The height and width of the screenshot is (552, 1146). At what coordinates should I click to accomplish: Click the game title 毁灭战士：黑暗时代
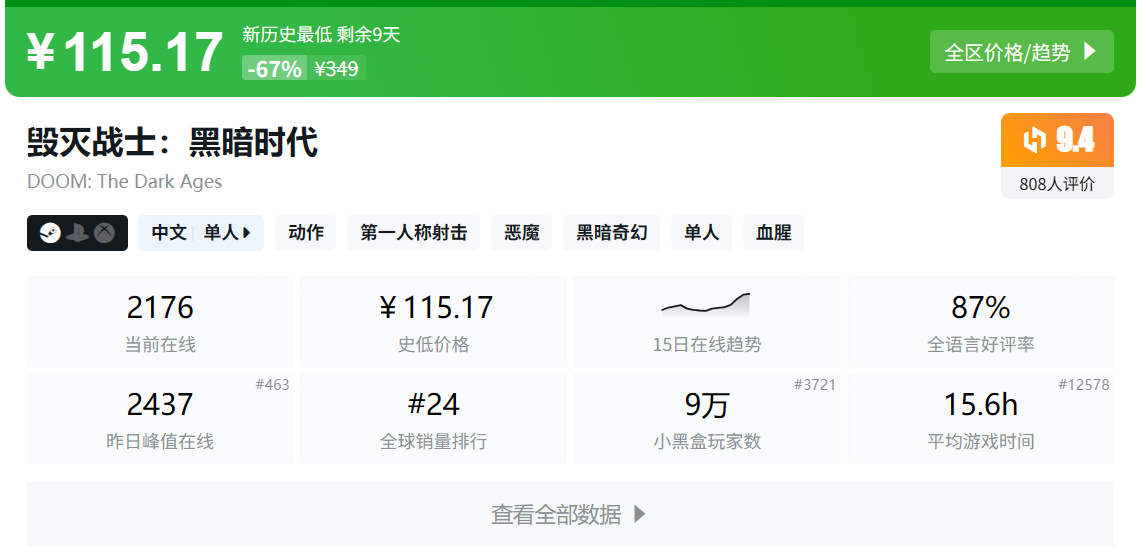(172, 143)
